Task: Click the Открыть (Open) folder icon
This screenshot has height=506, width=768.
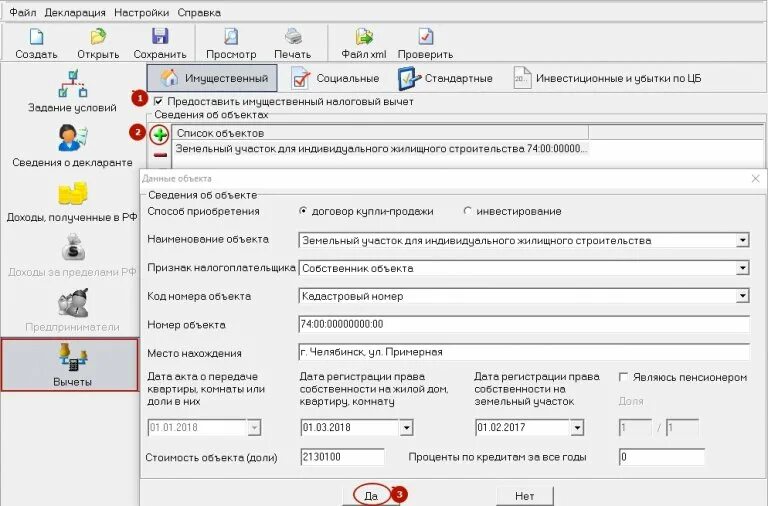Action: pos(98,37)
